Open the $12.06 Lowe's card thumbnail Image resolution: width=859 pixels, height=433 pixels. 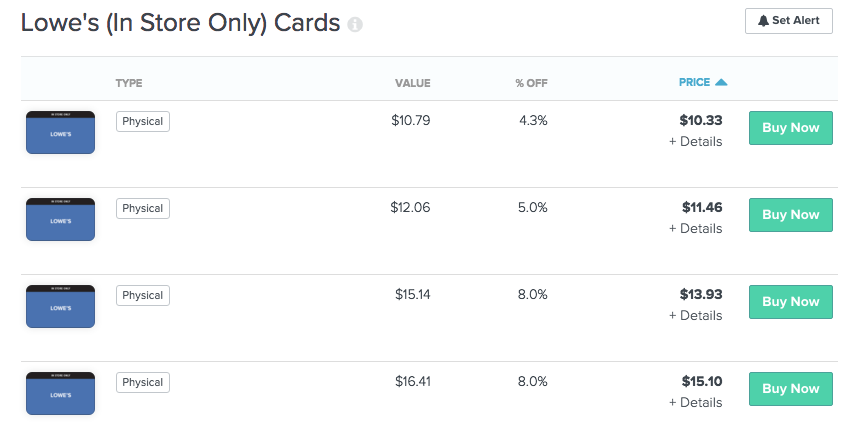coord(60,219)
